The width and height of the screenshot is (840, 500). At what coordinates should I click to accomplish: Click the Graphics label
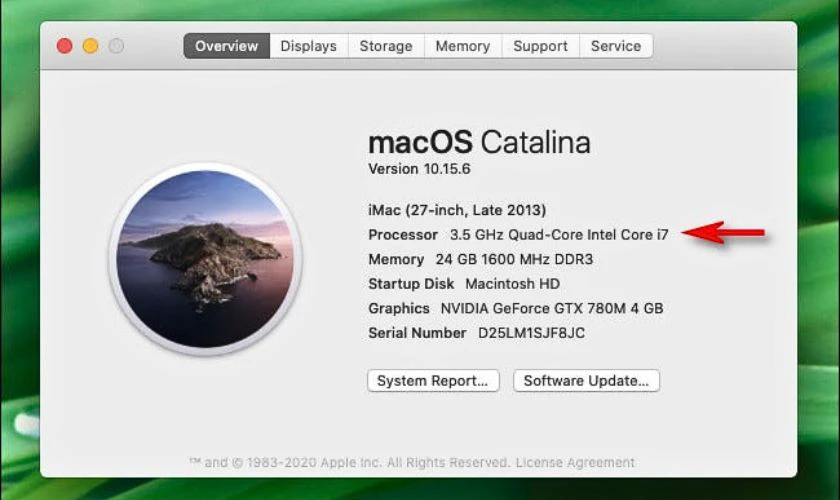click(399, 309)
